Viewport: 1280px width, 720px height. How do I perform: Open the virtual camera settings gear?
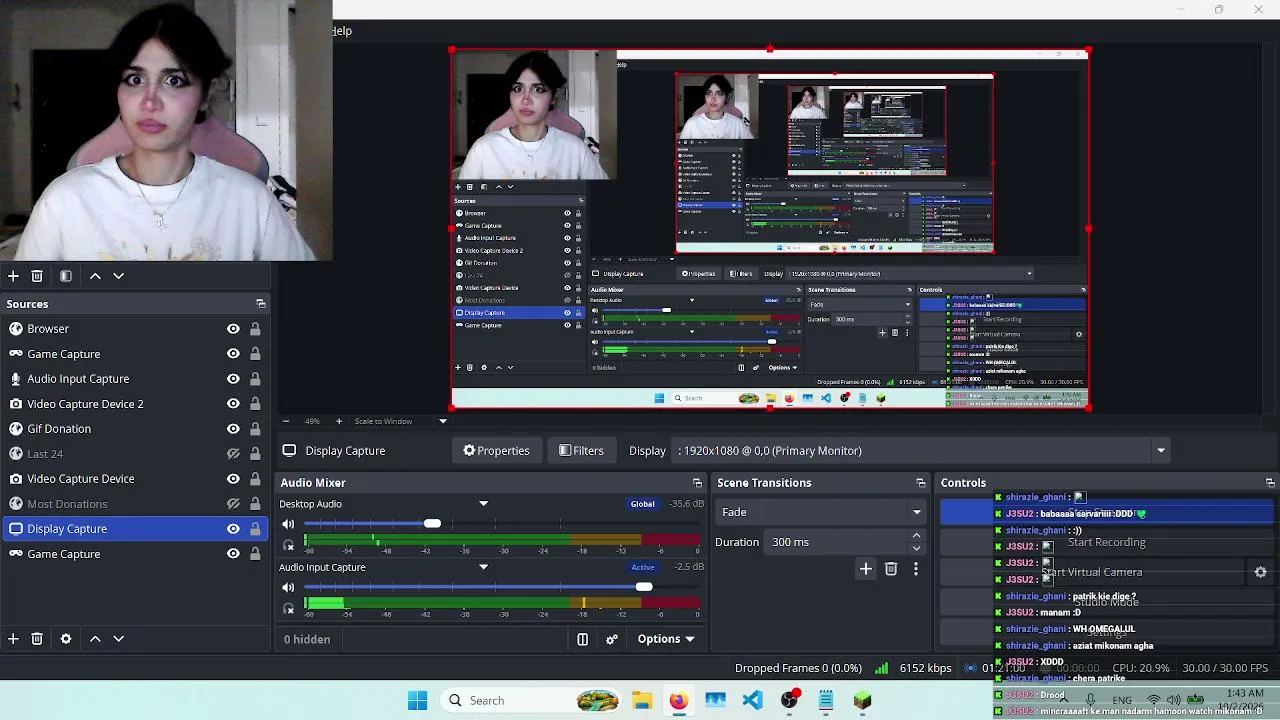point(1260,572)
